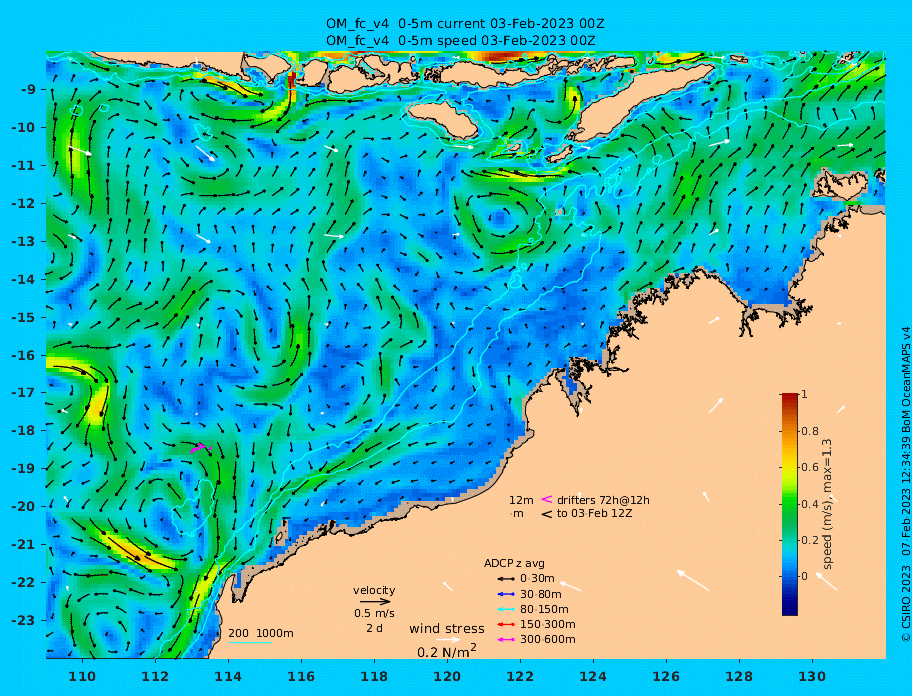Click the black chevron beside 'to 03 Feb 12Z'
This screenshot has height=696, width=912.
(547, 514)
